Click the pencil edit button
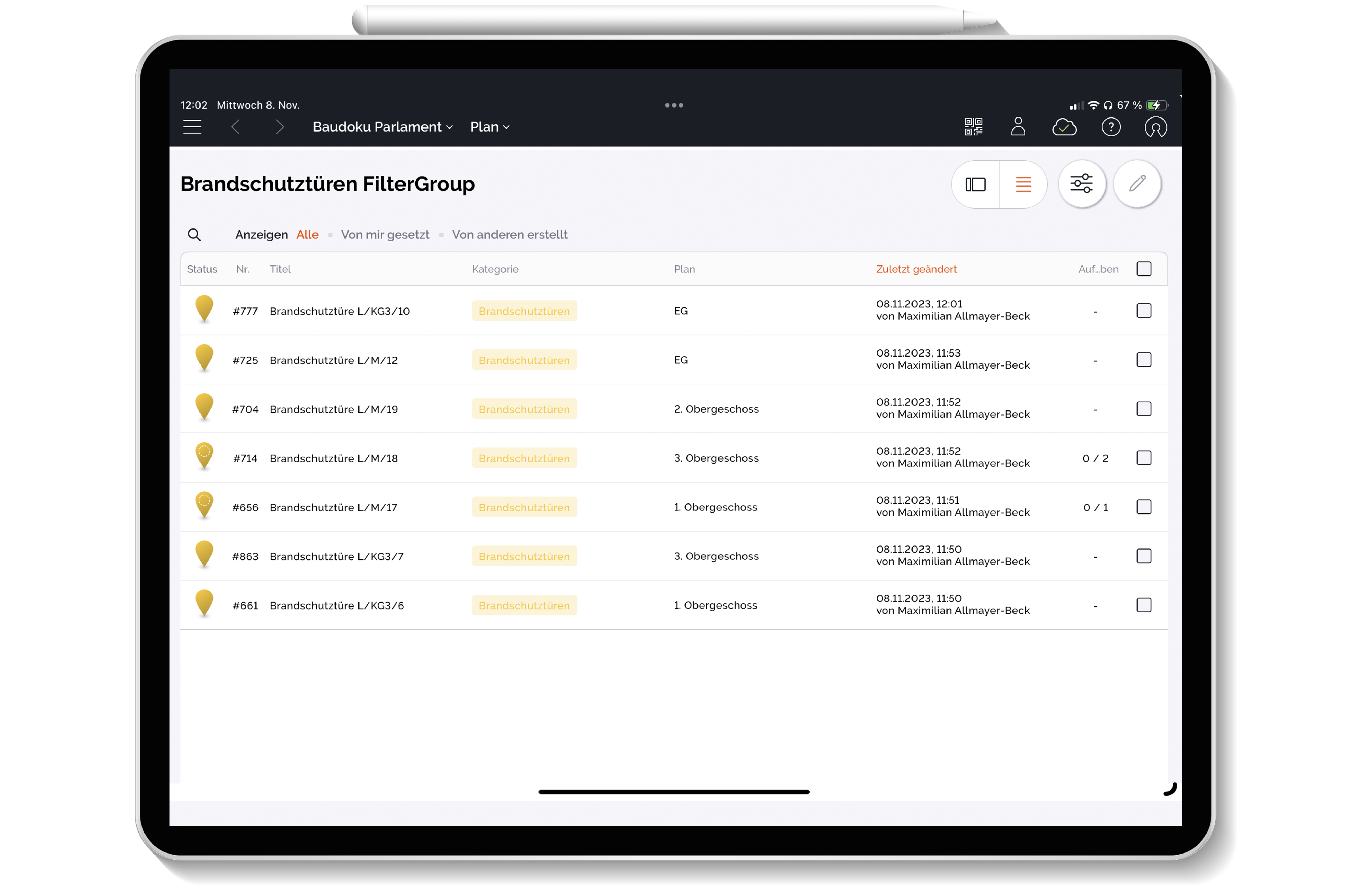 click(1137, 183)
